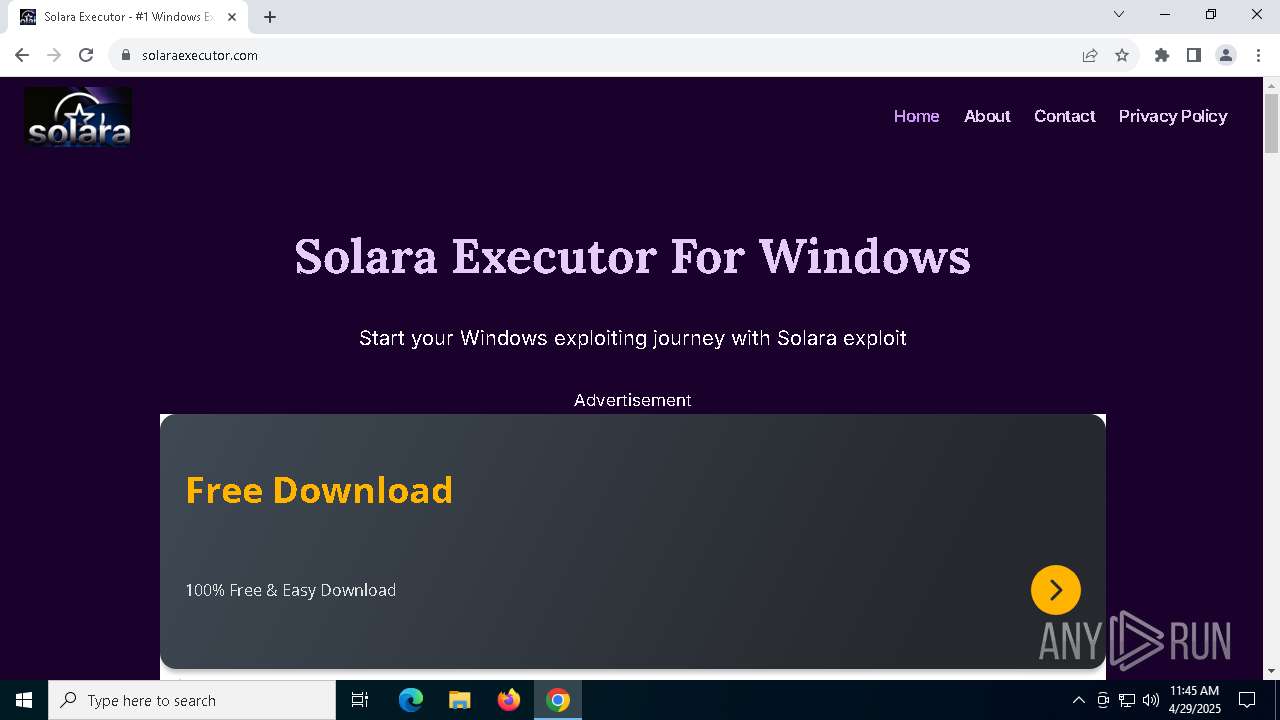The image size is (1280, 720).
Task: Click the 'Advertisement' label text
Action: point(632,400)
